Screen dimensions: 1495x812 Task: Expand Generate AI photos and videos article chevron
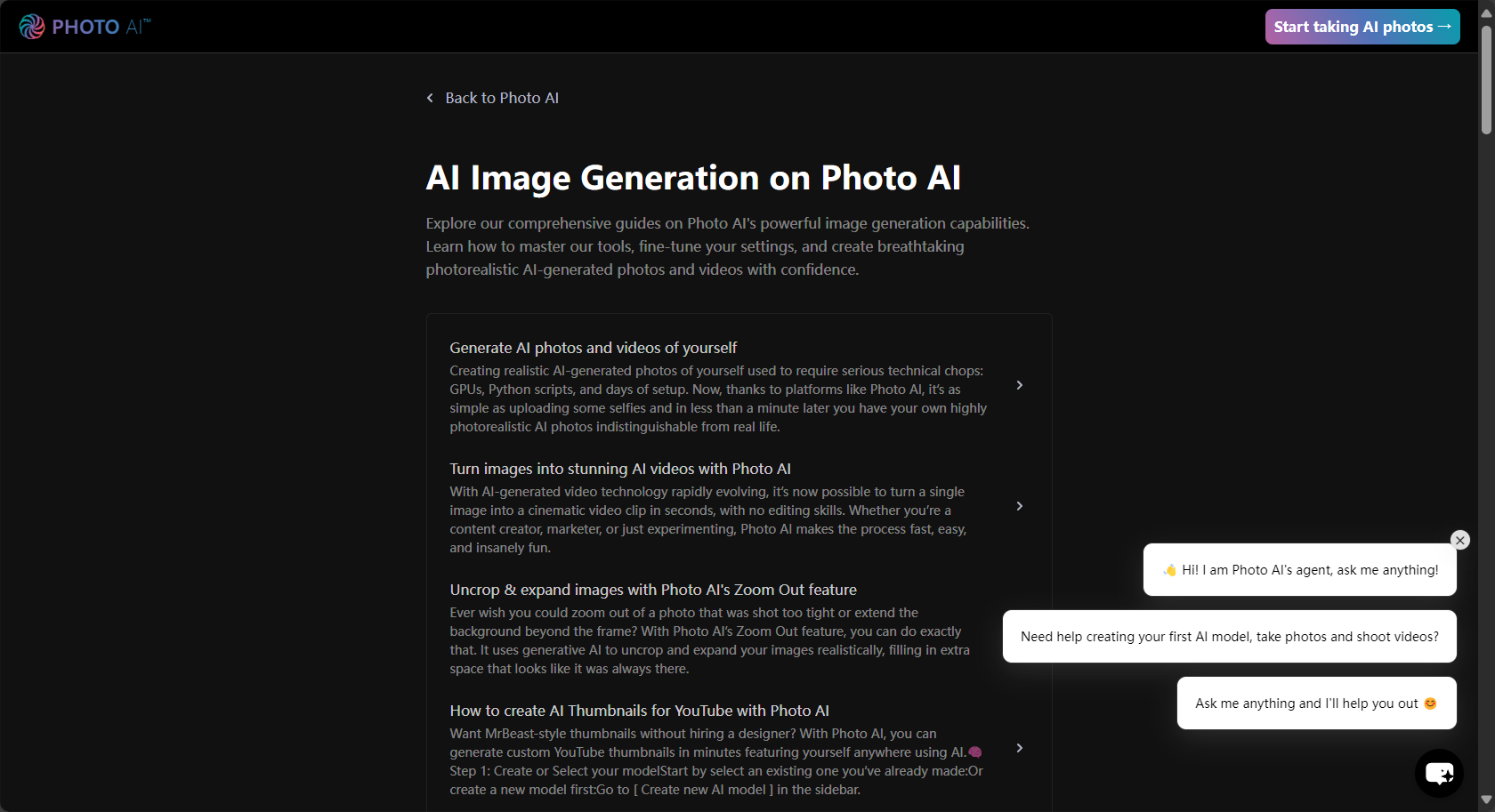point(1020,385)
